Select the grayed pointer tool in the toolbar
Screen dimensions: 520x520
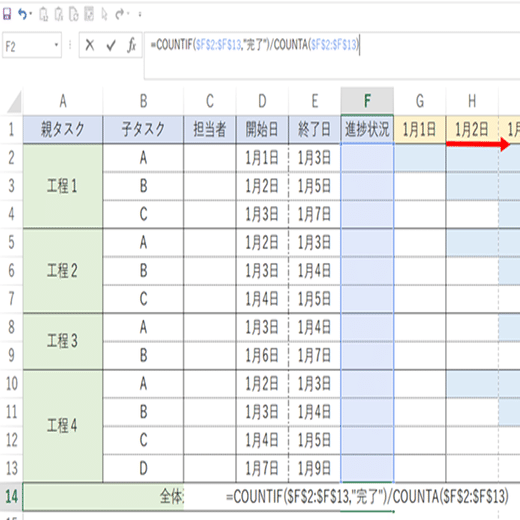point(104,14)
